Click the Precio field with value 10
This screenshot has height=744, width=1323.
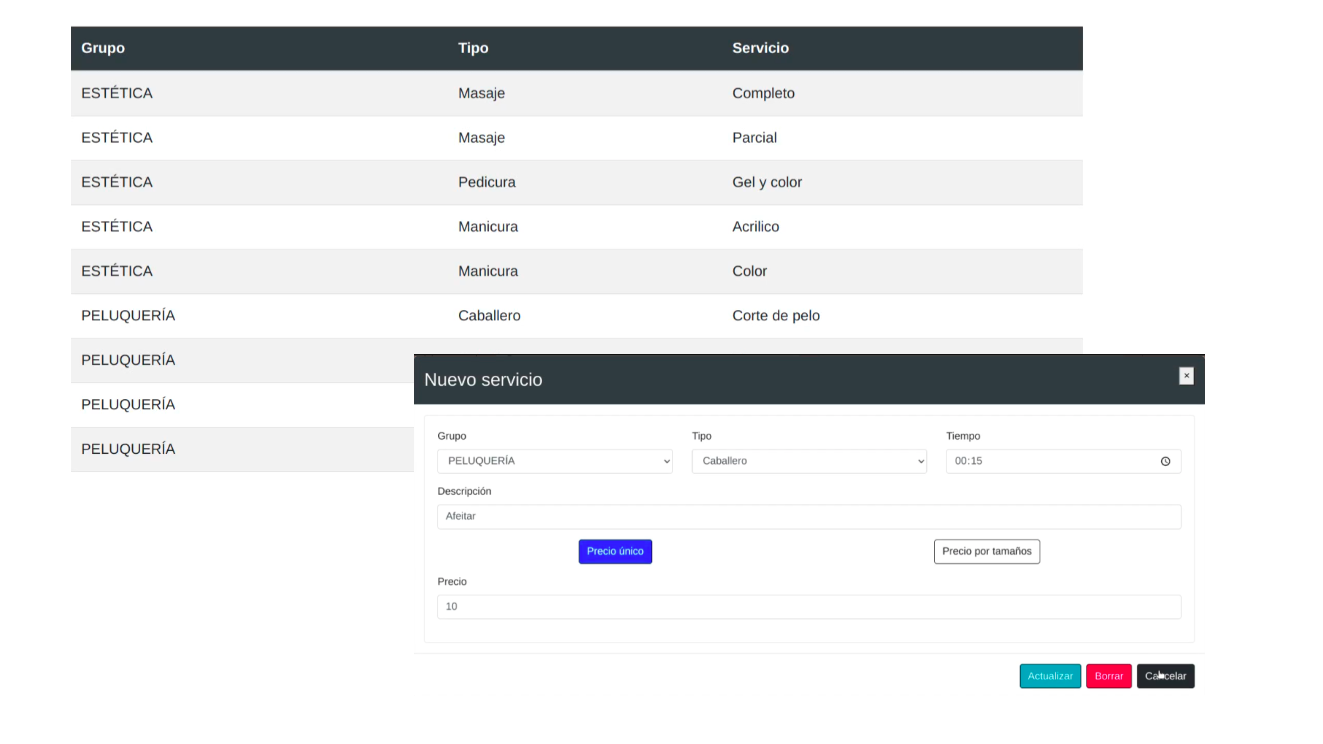click(x=809, y=607)
